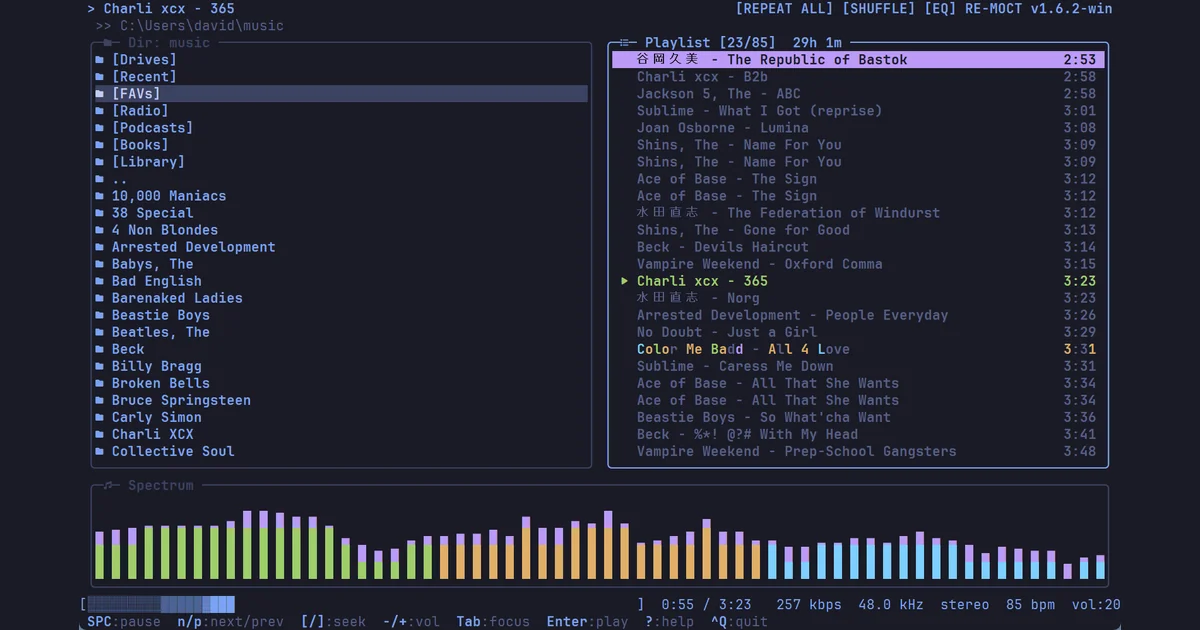The image size is (1200, 630).
Task: Click the folder icon beside Arrested Development
Action: [99, 247]
